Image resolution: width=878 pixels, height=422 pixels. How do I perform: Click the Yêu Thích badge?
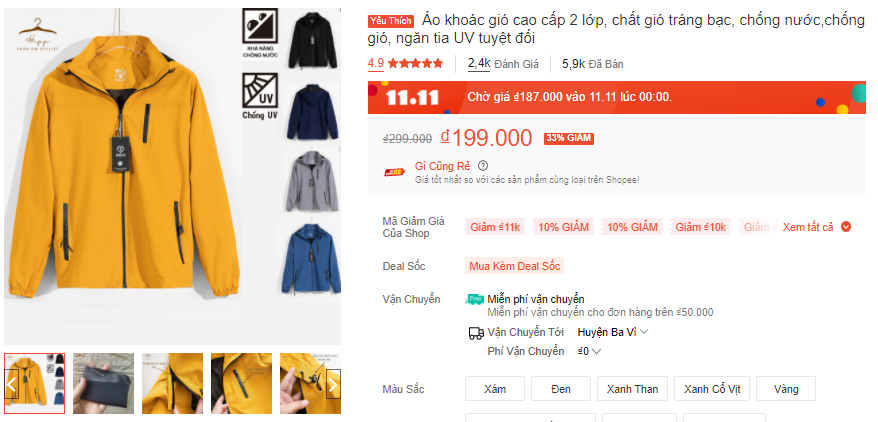391,21
